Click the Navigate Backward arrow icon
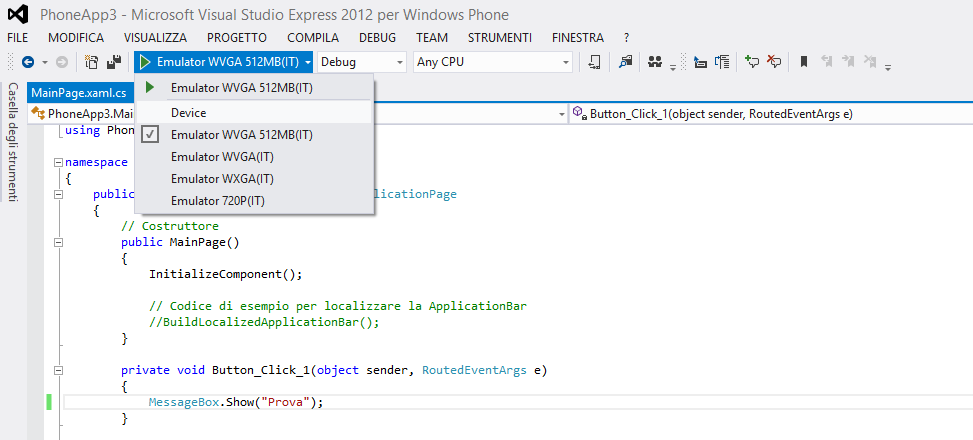The image size is (973, 440). [28, 62]
